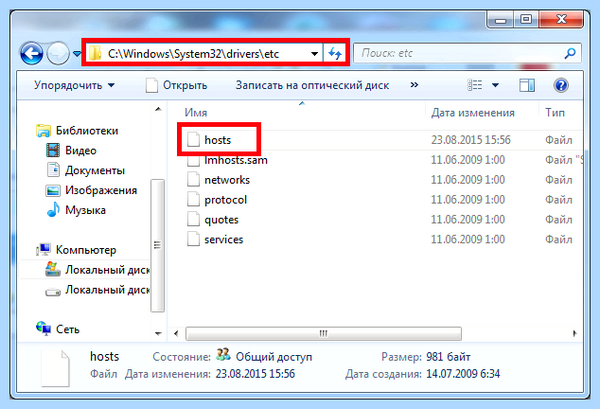Click the services file icon
This screenshot has height=409, width=600.
point(193,240)
